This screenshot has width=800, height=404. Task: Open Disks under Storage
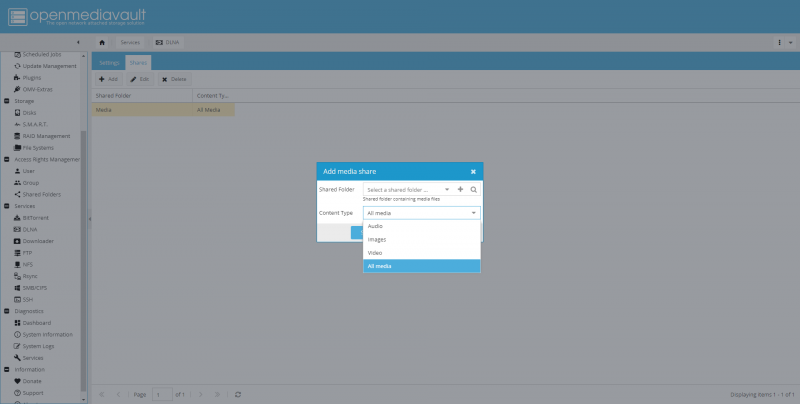pyautogui.click(x=25, y=113)
